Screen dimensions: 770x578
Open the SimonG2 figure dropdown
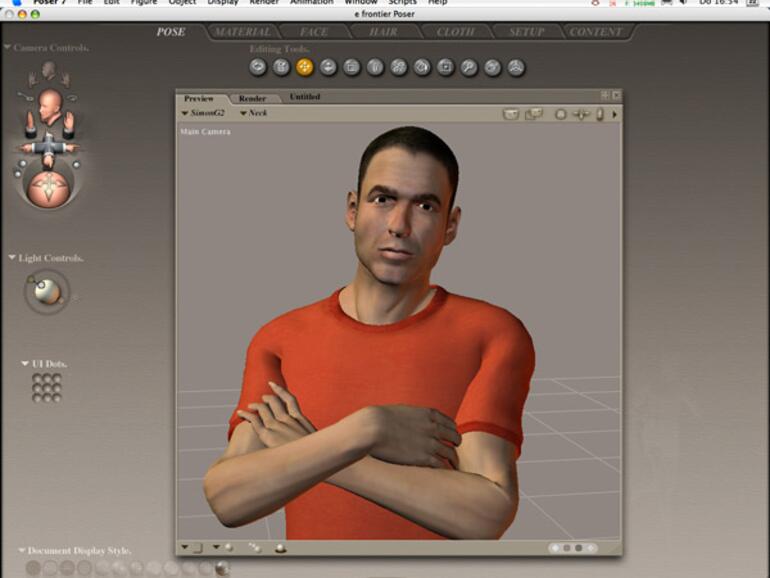(205, 114)
